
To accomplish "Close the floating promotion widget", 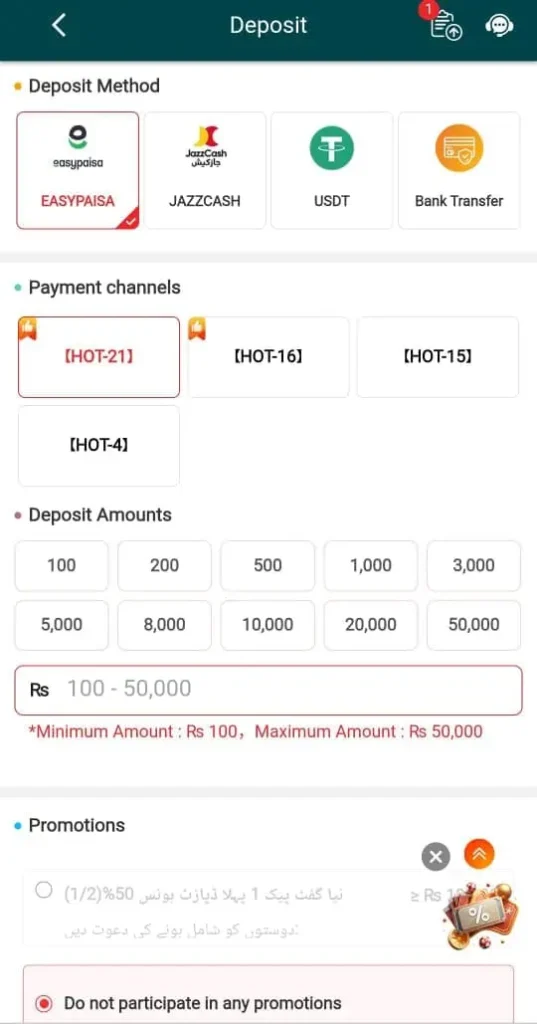I will 436,856.
